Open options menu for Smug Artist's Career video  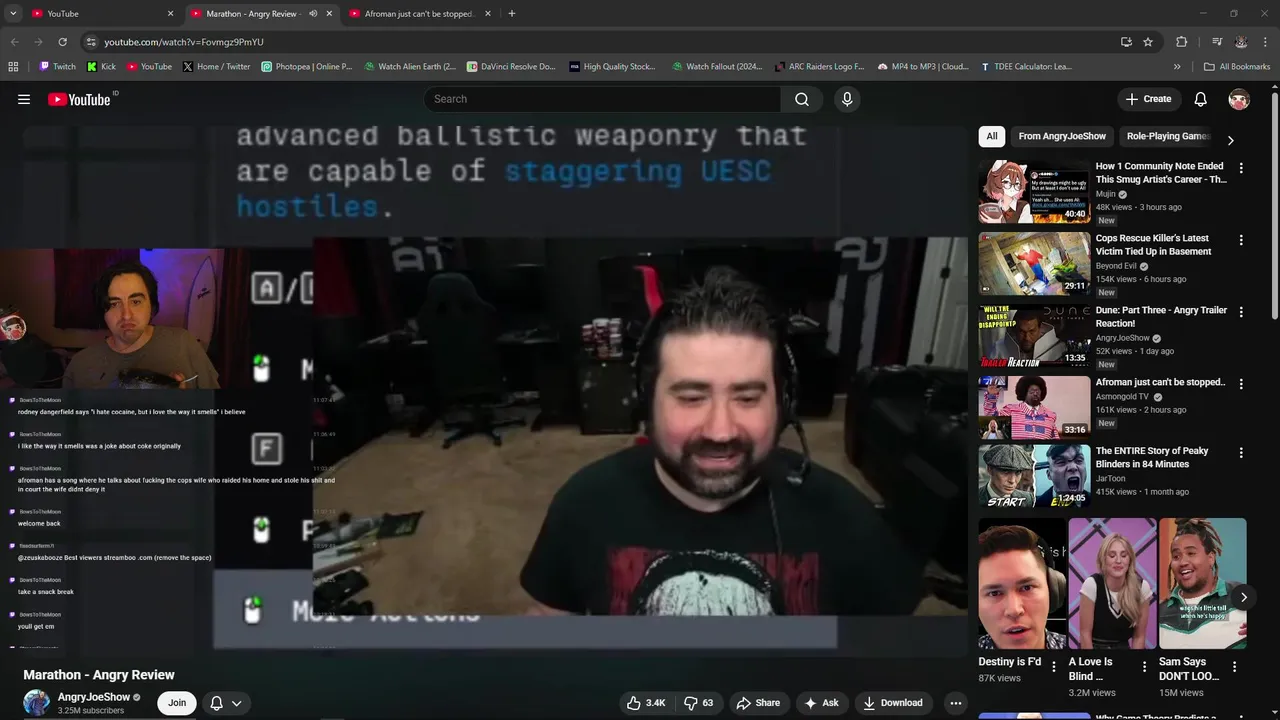coord(1241,168)
